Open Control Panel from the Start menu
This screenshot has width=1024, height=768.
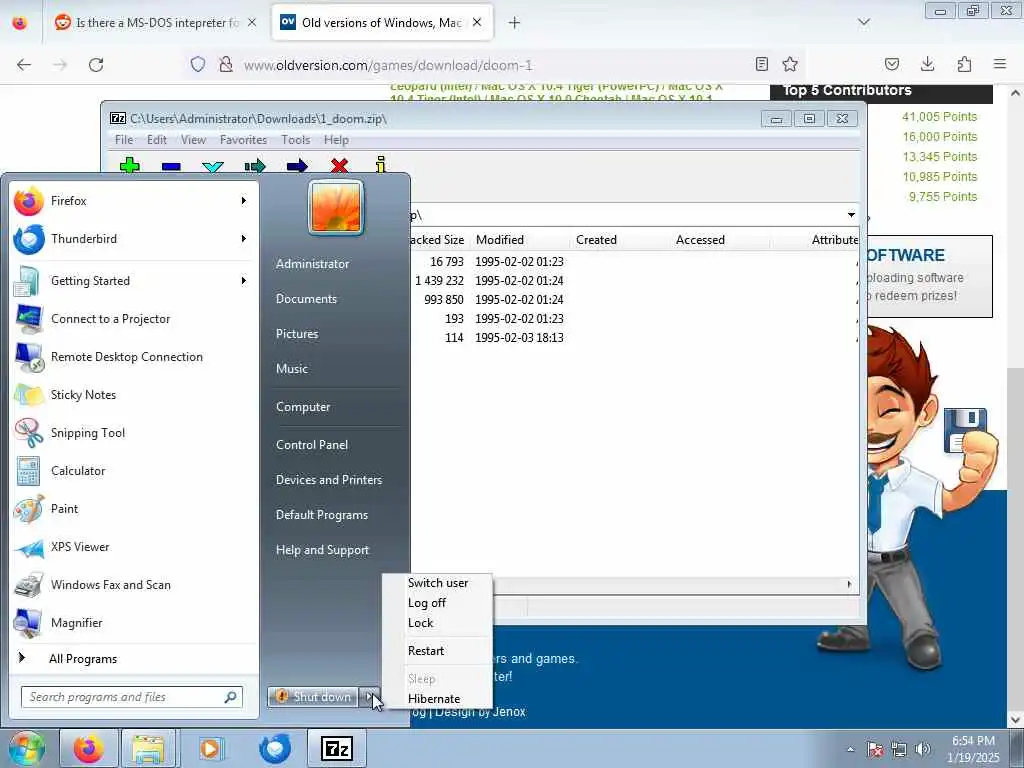click(x=334, y=445)
